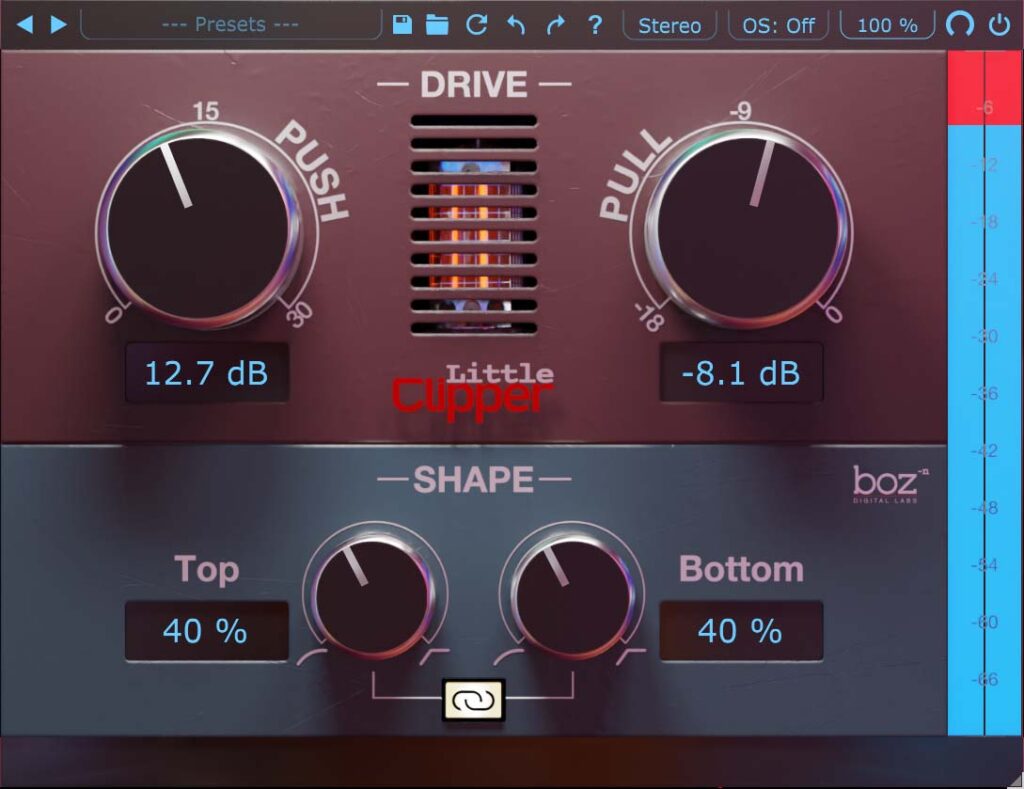Open the Stereo channel mode selector
The image size is (1024, 789).
668,25
